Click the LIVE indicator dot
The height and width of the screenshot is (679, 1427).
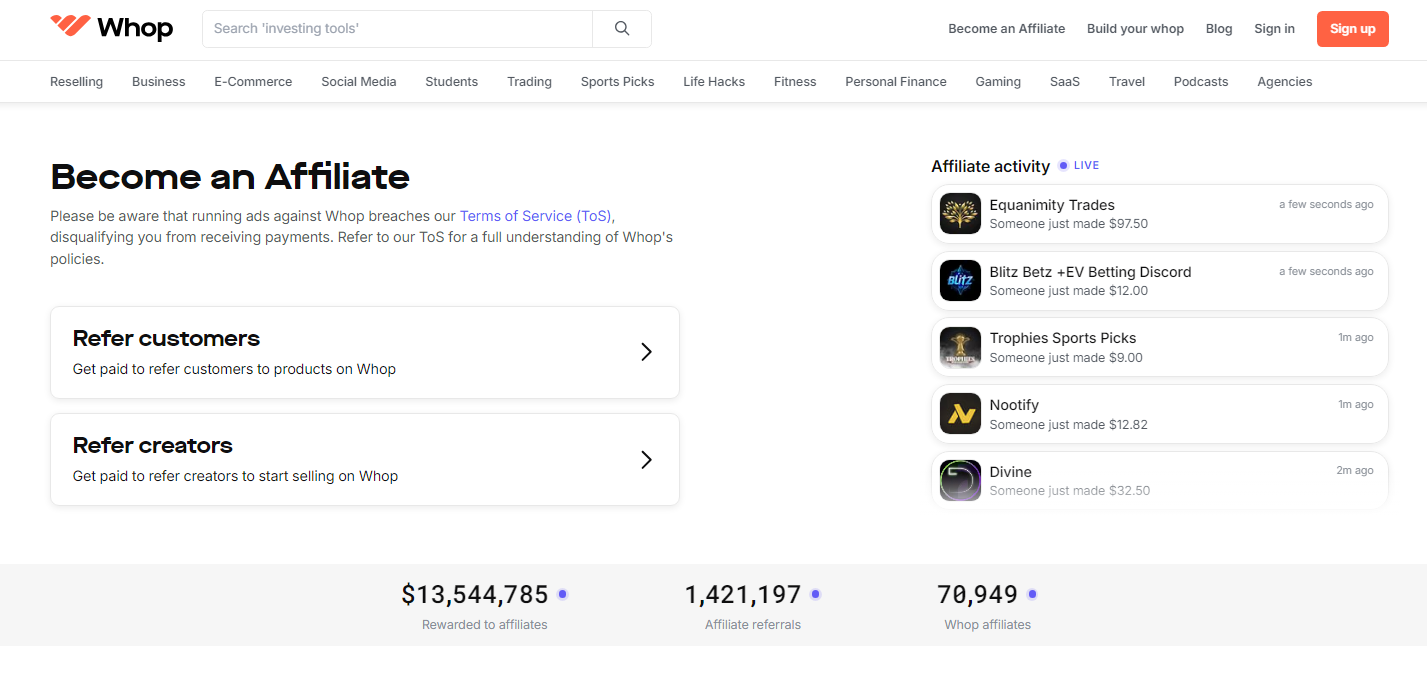pos(1063,165)
